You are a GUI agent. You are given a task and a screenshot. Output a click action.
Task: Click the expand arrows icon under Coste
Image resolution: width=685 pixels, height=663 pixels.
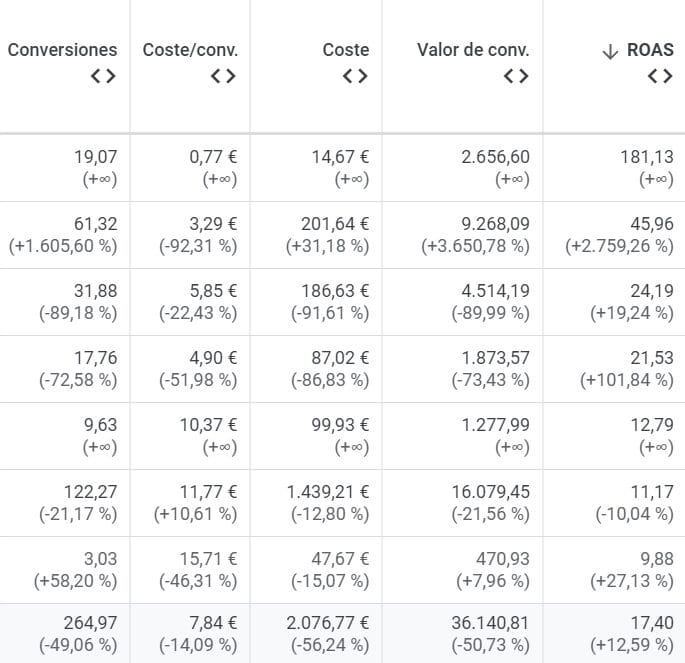pos(355,76)
